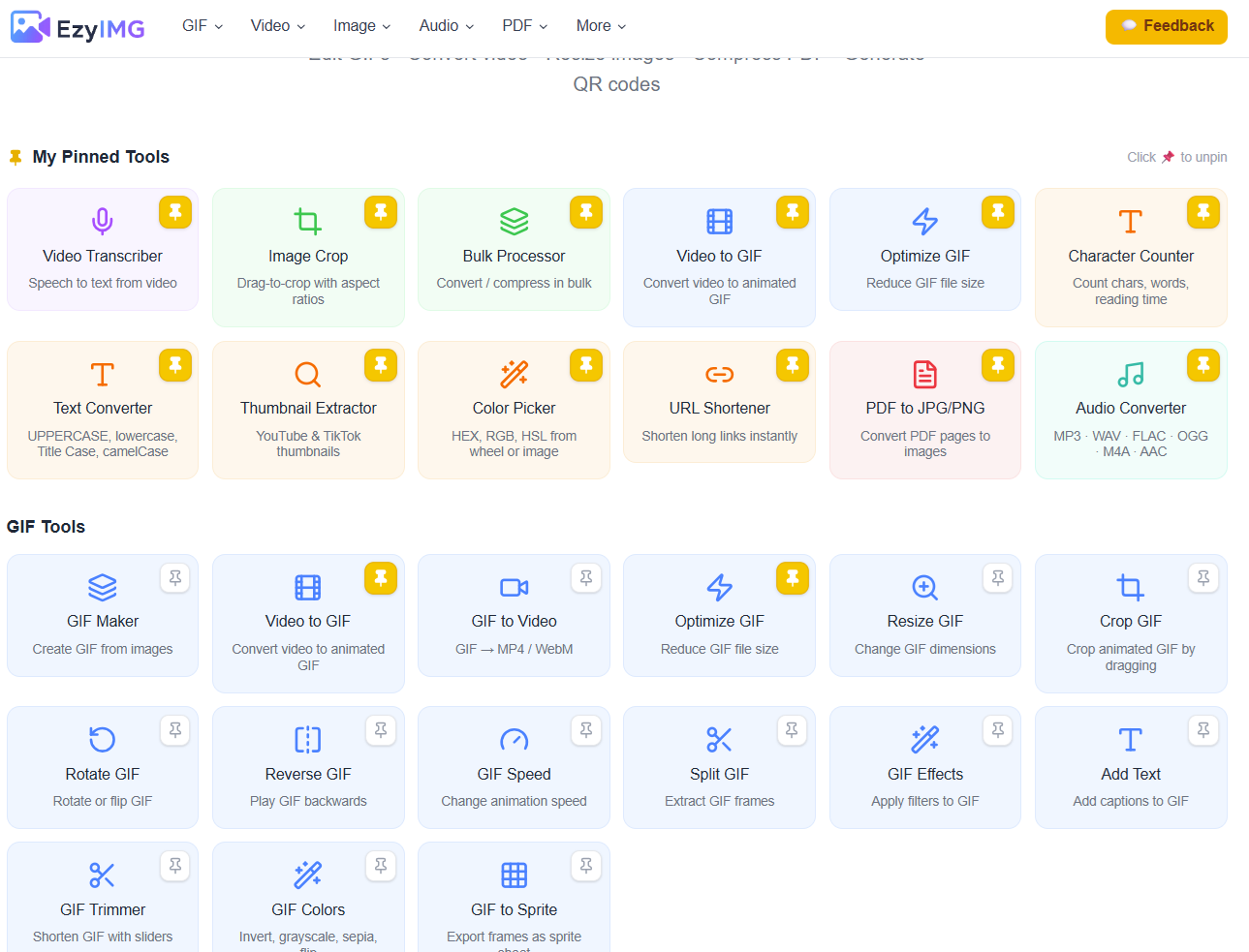1249x952 pixels.
Task: Open the PDF dropdown menu
Action: (x=525, y=26)
